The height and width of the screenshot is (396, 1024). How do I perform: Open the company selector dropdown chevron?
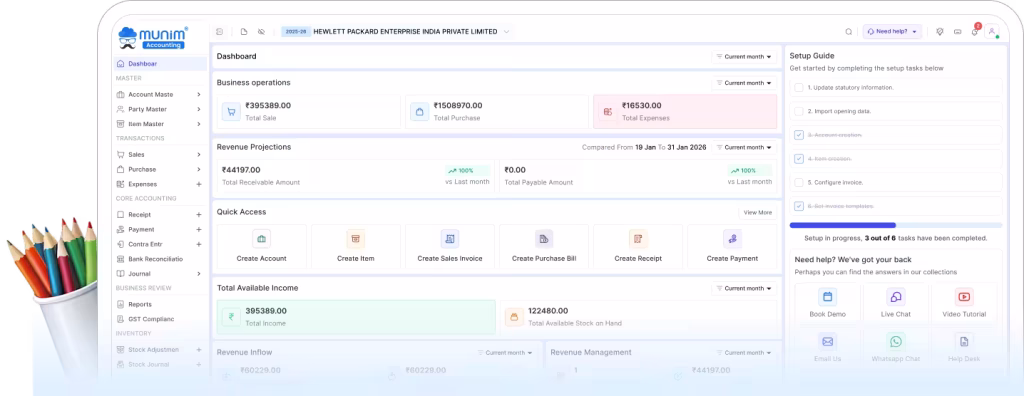pos(506,31)
